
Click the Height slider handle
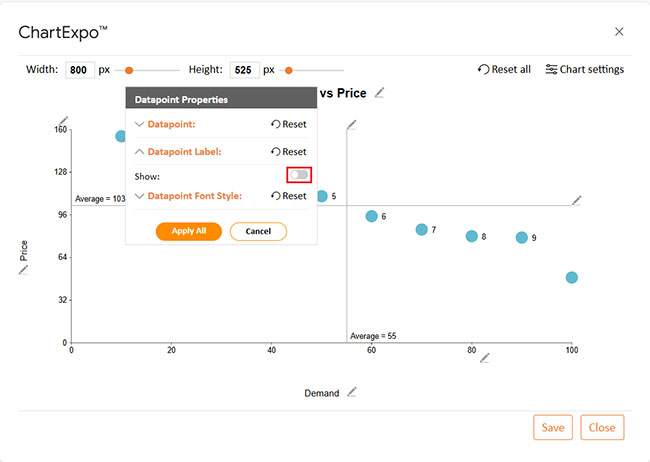[x=289, y=71]
